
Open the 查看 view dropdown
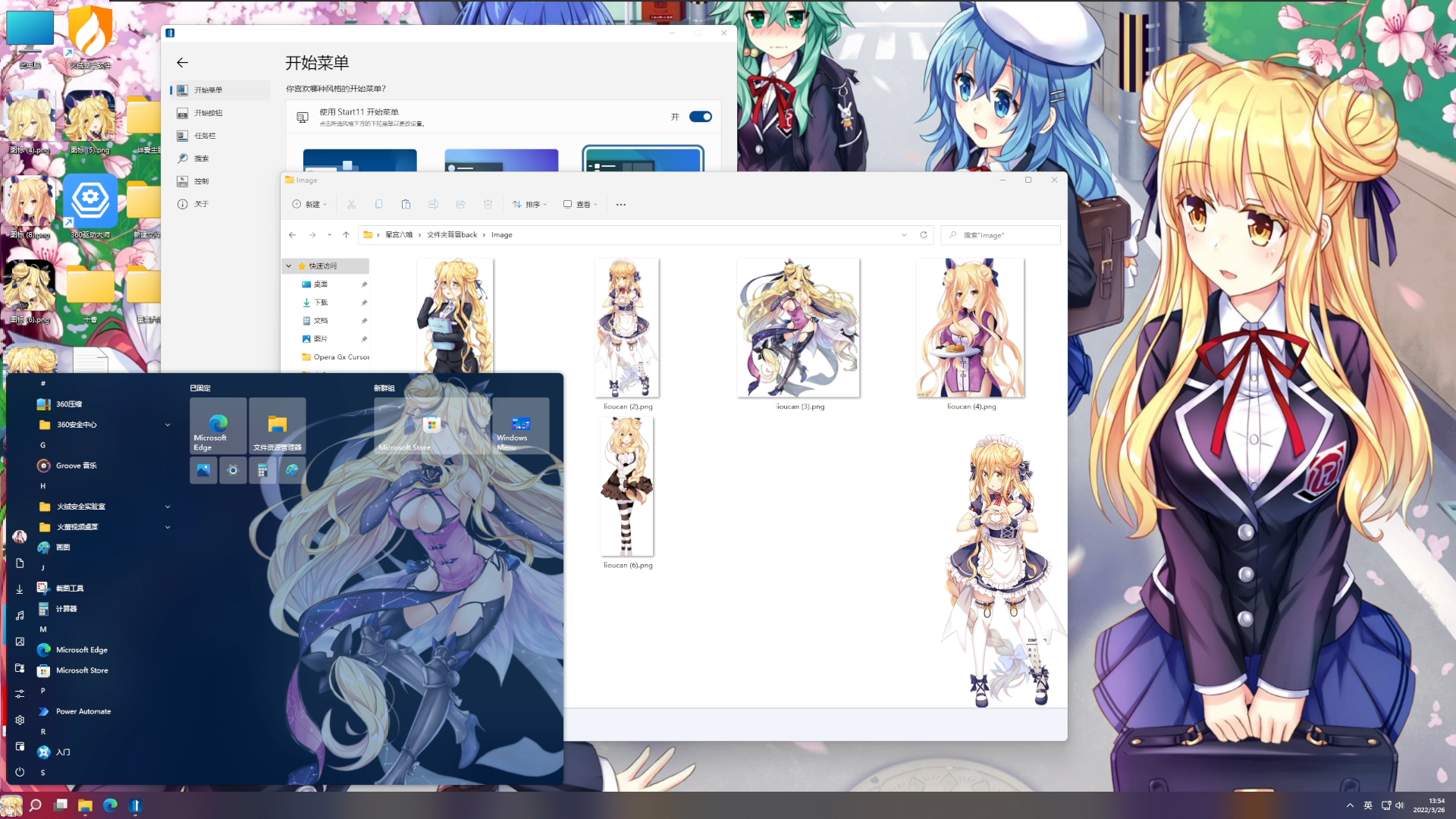coord(581,205)
